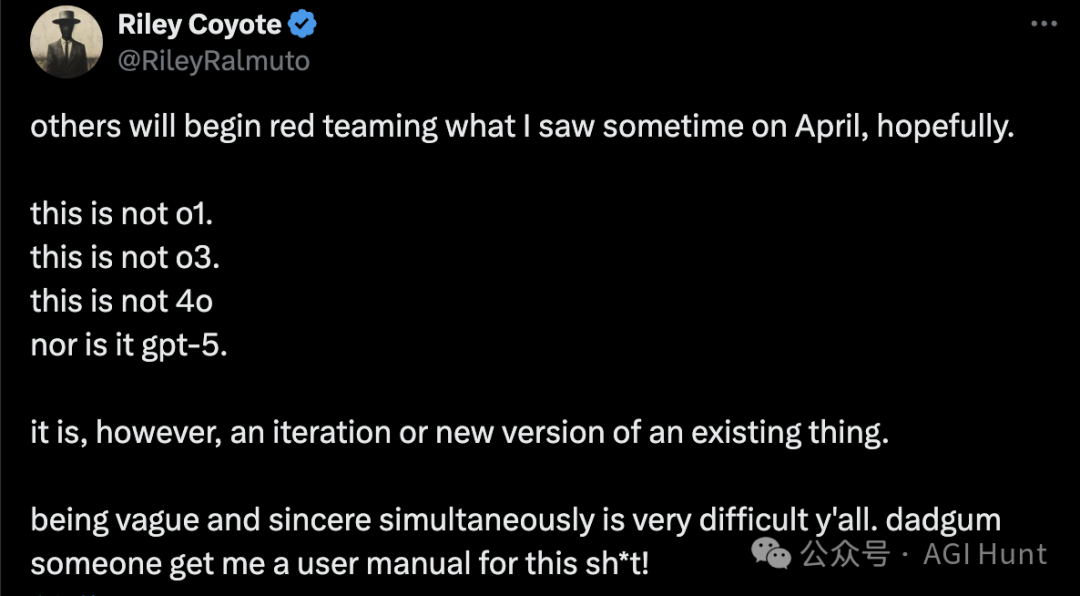Select the "this is not 4o" line
The height and width of the screenshot is (596, 1080).
121,299
